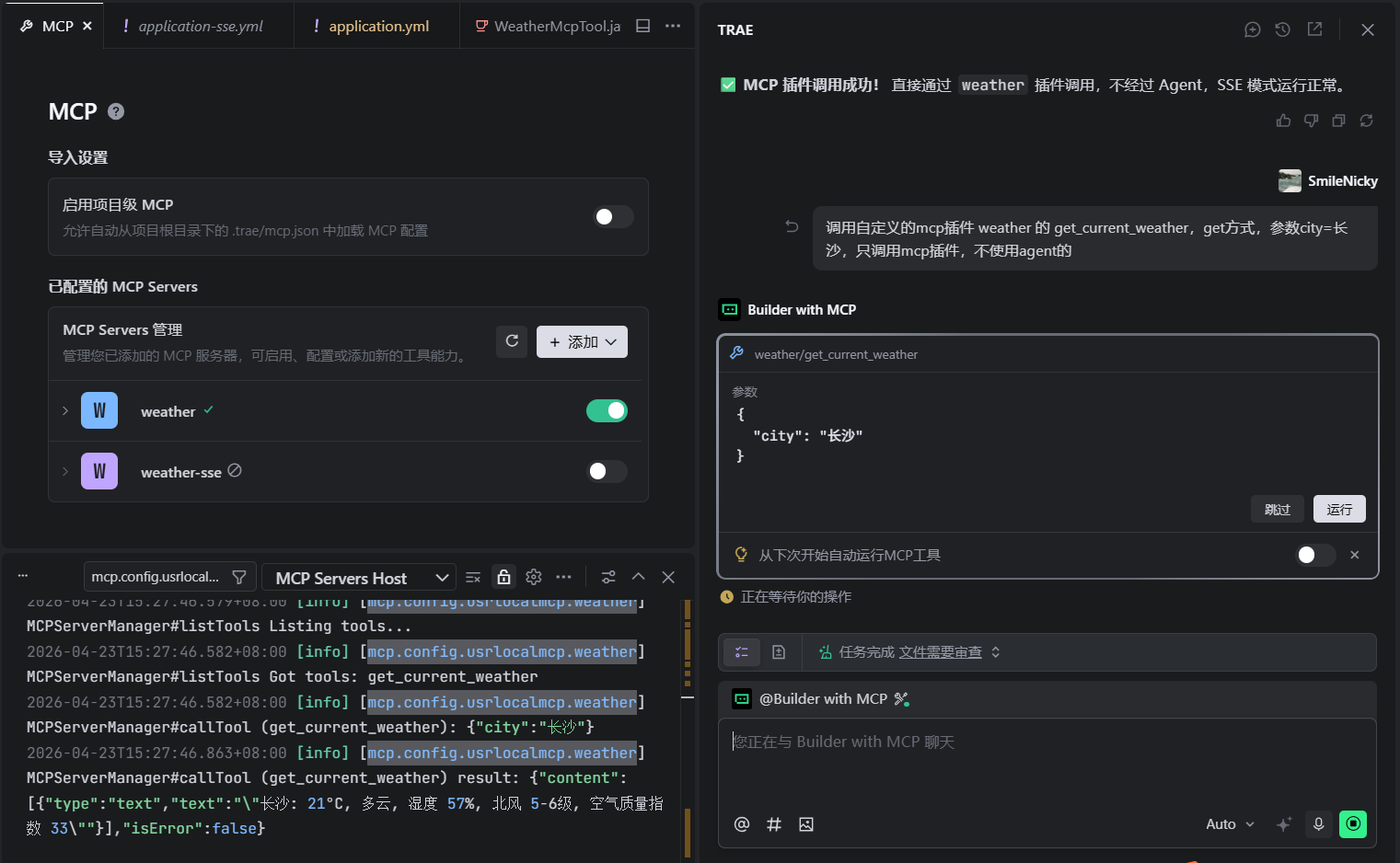Expand the task status summary chevrons
The image size is (1400, 863).
[996, 652]
